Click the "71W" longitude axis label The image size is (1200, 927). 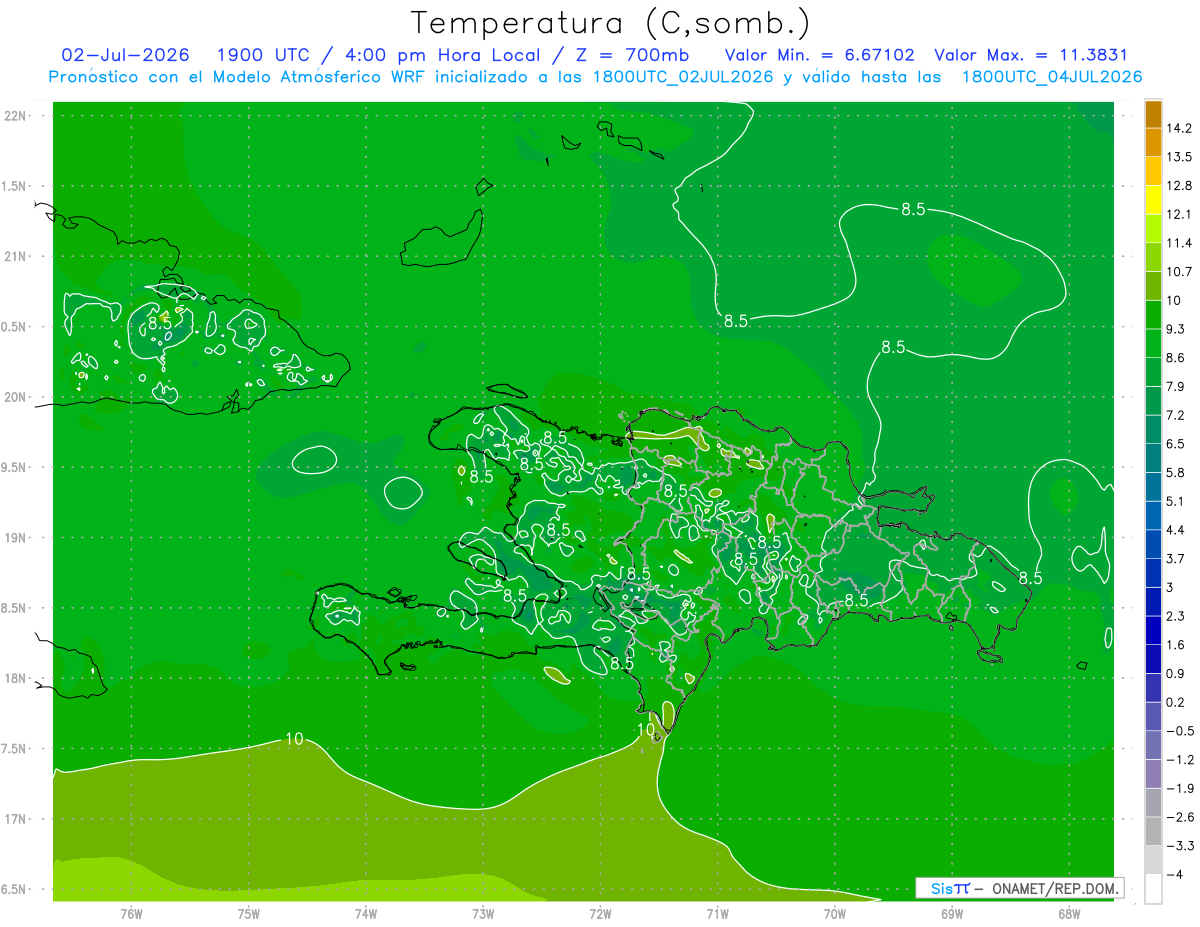(717, 913)
